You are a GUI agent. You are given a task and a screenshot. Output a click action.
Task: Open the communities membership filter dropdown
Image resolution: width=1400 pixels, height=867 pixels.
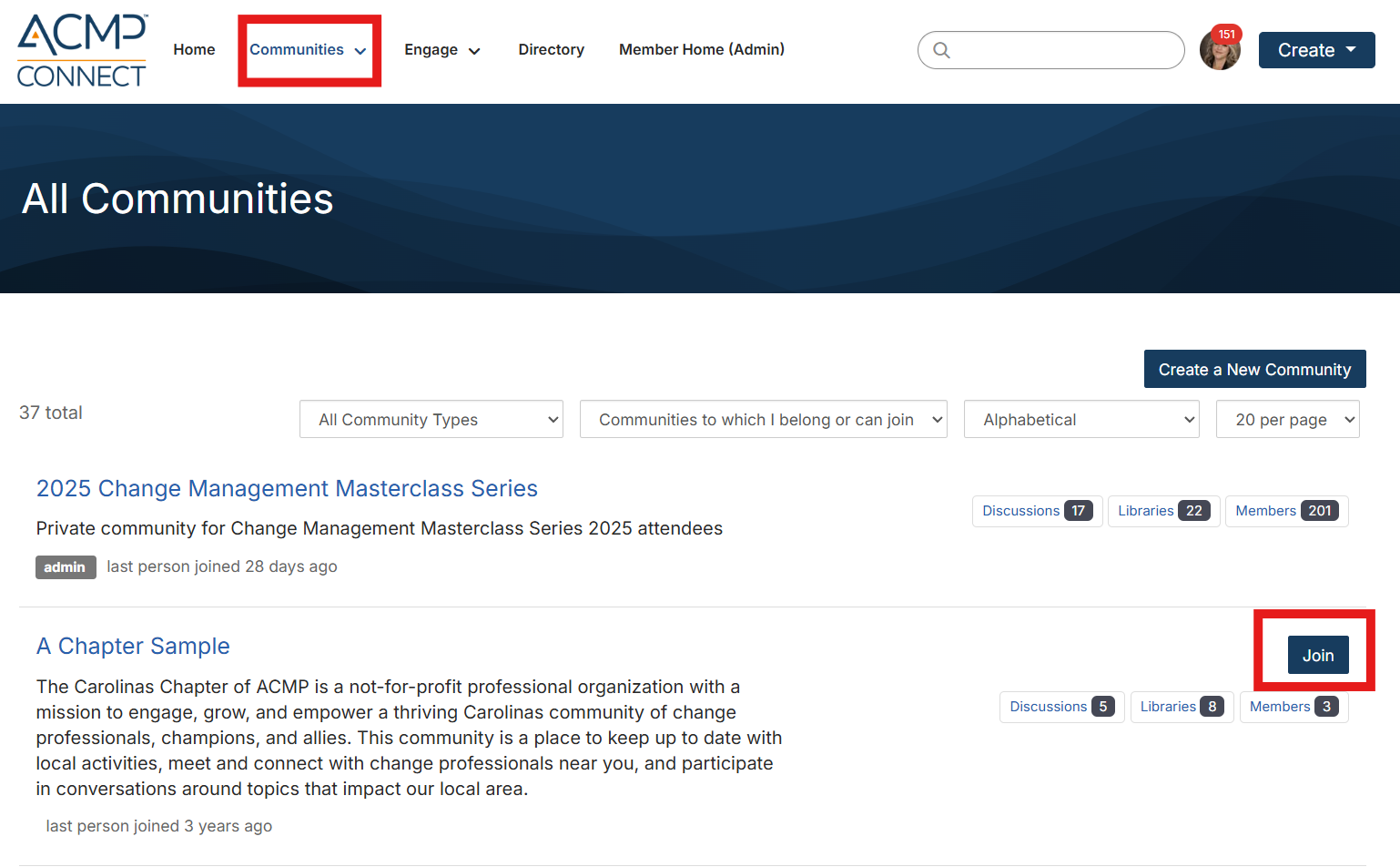[x=763, y=420]
